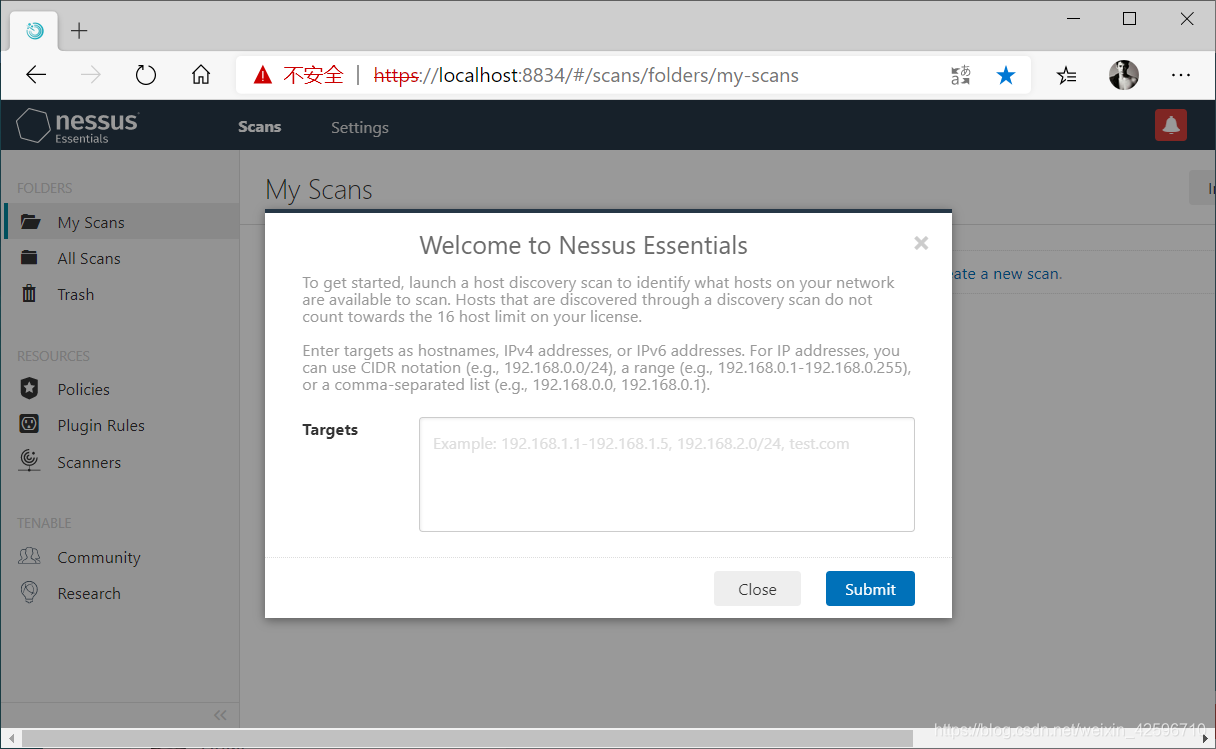This screenshot has width=1216, height=749.
Task: Toggle the blue favorites star
Action: pyautogui.click(x=1006, y=75)
